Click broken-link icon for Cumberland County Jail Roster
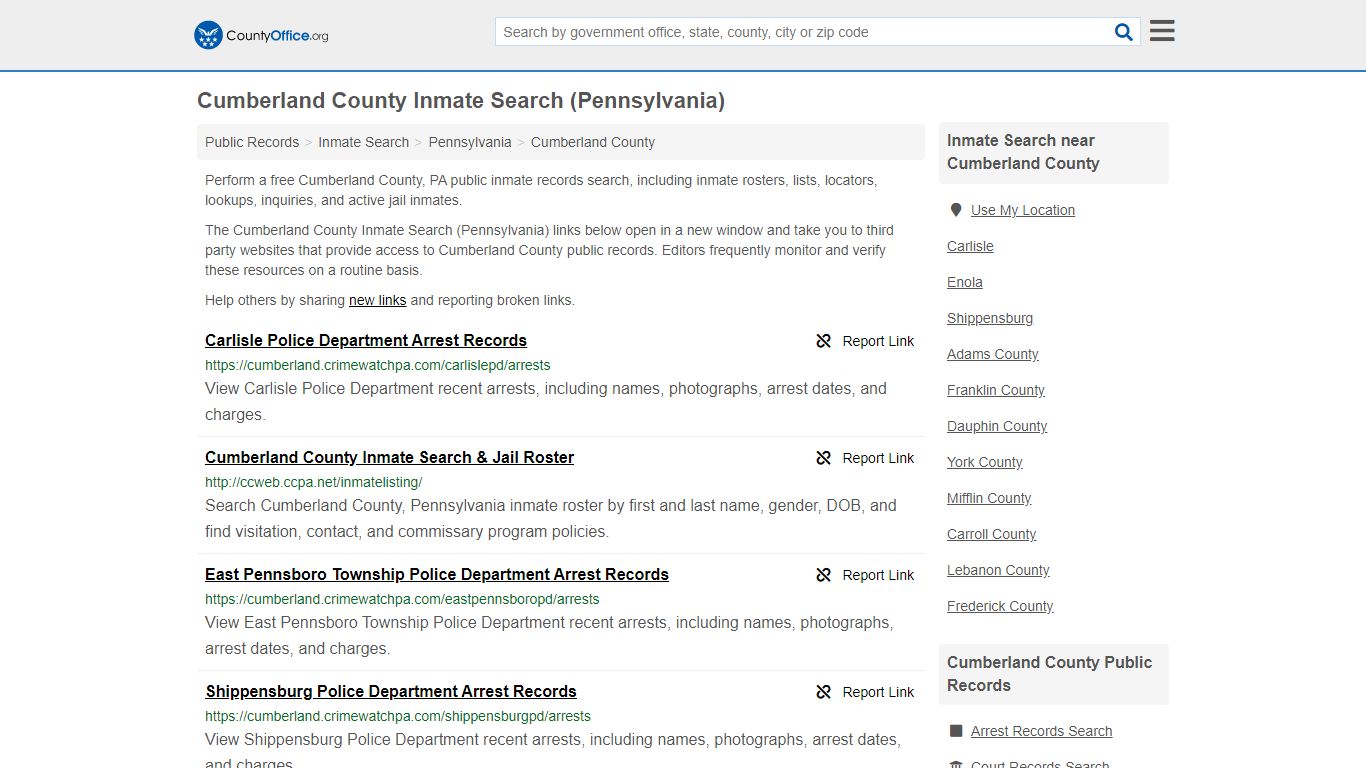The image size is (1366, 768). tap(823, 458)
